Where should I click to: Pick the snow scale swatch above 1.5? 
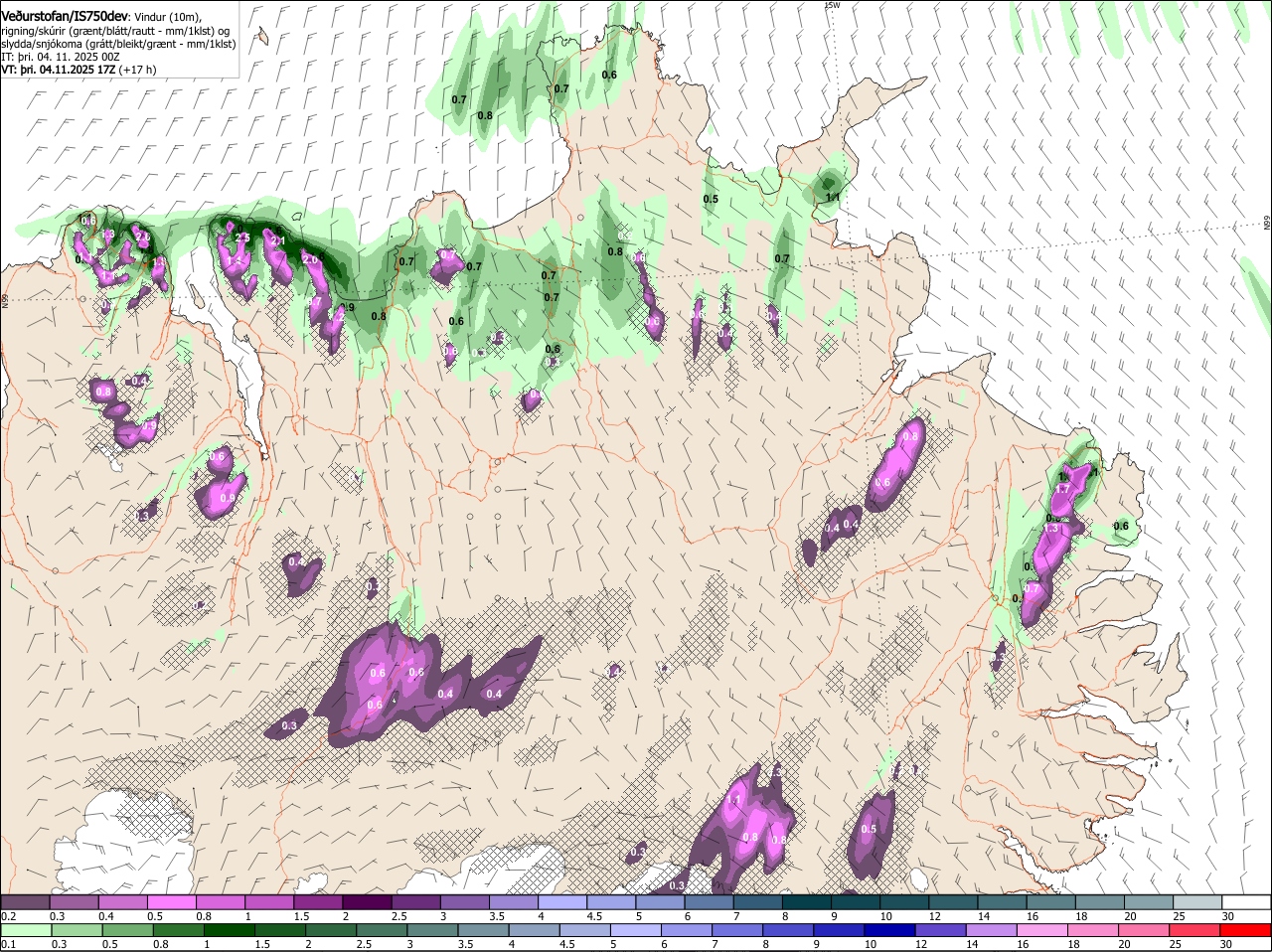[x=318, y=901]
